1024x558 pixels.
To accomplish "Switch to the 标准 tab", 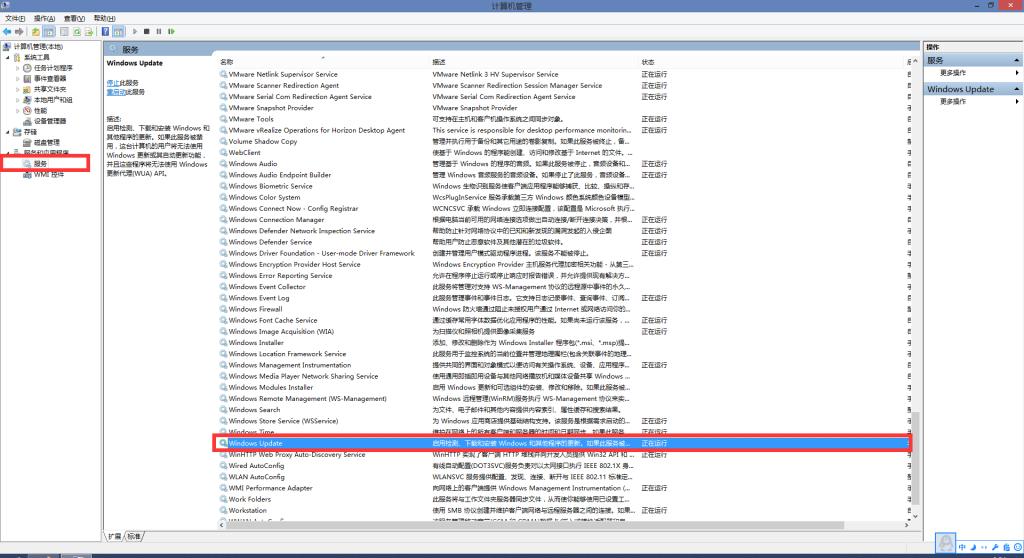I will coord(134,537).
